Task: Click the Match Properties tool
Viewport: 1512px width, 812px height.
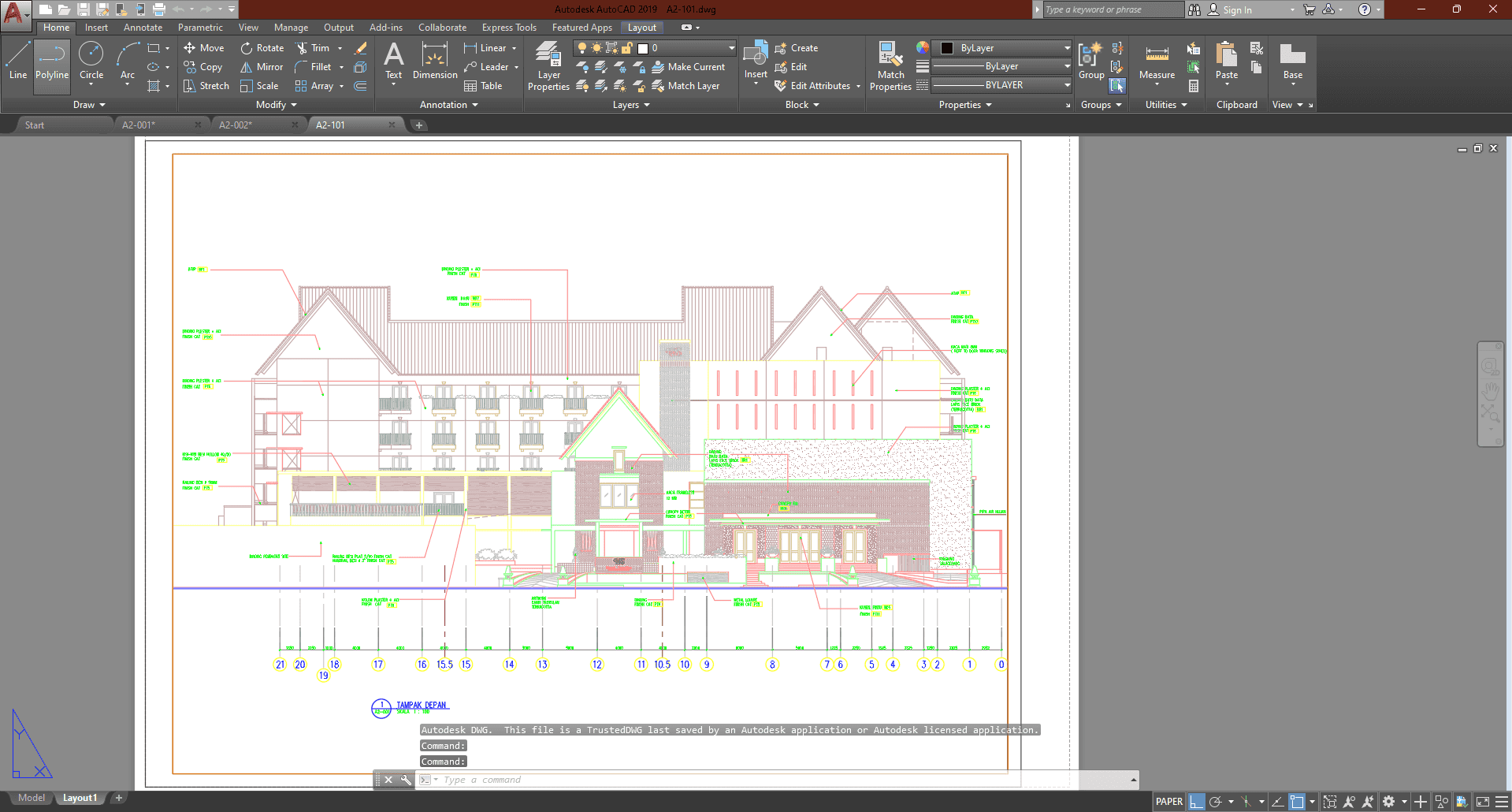Action: click(x=890, y=65)
